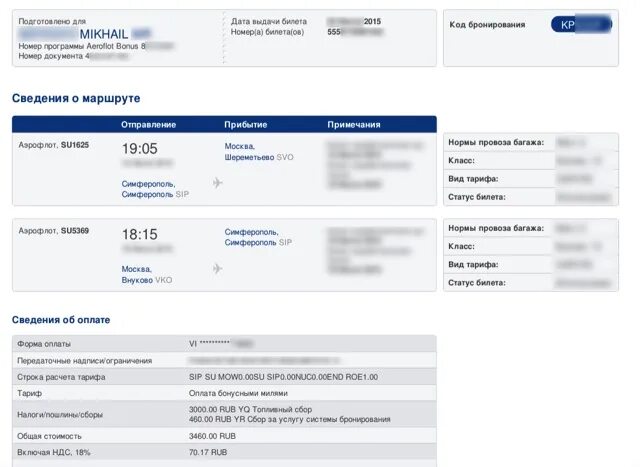The height and width of the screenshot is (467, 640).
Task: Click the Общая стоимость 3460.00 RUB value
Action: click(x=212, y=436)
